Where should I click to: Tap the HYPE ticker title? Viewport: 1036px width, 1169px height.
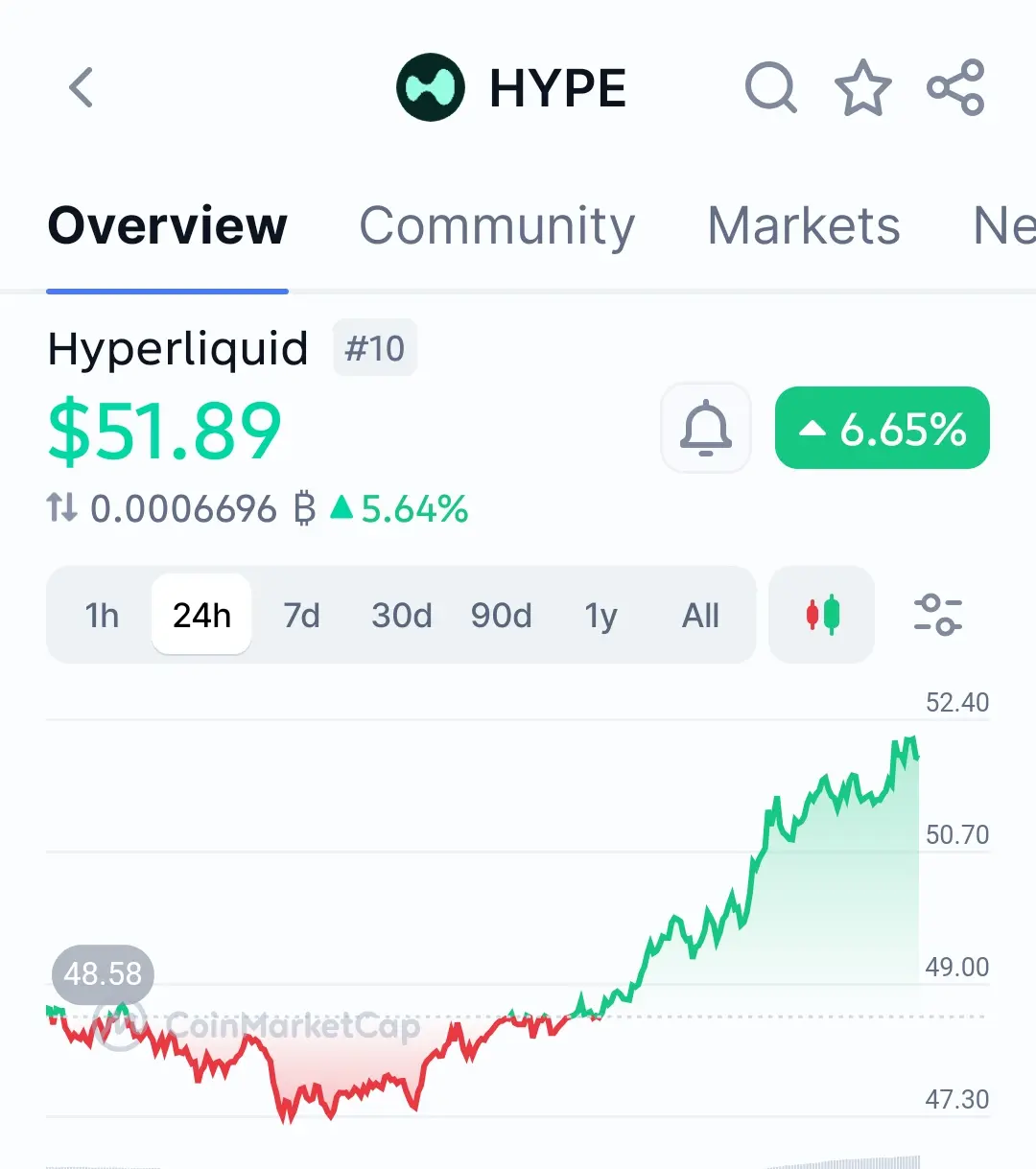point(557,88)
